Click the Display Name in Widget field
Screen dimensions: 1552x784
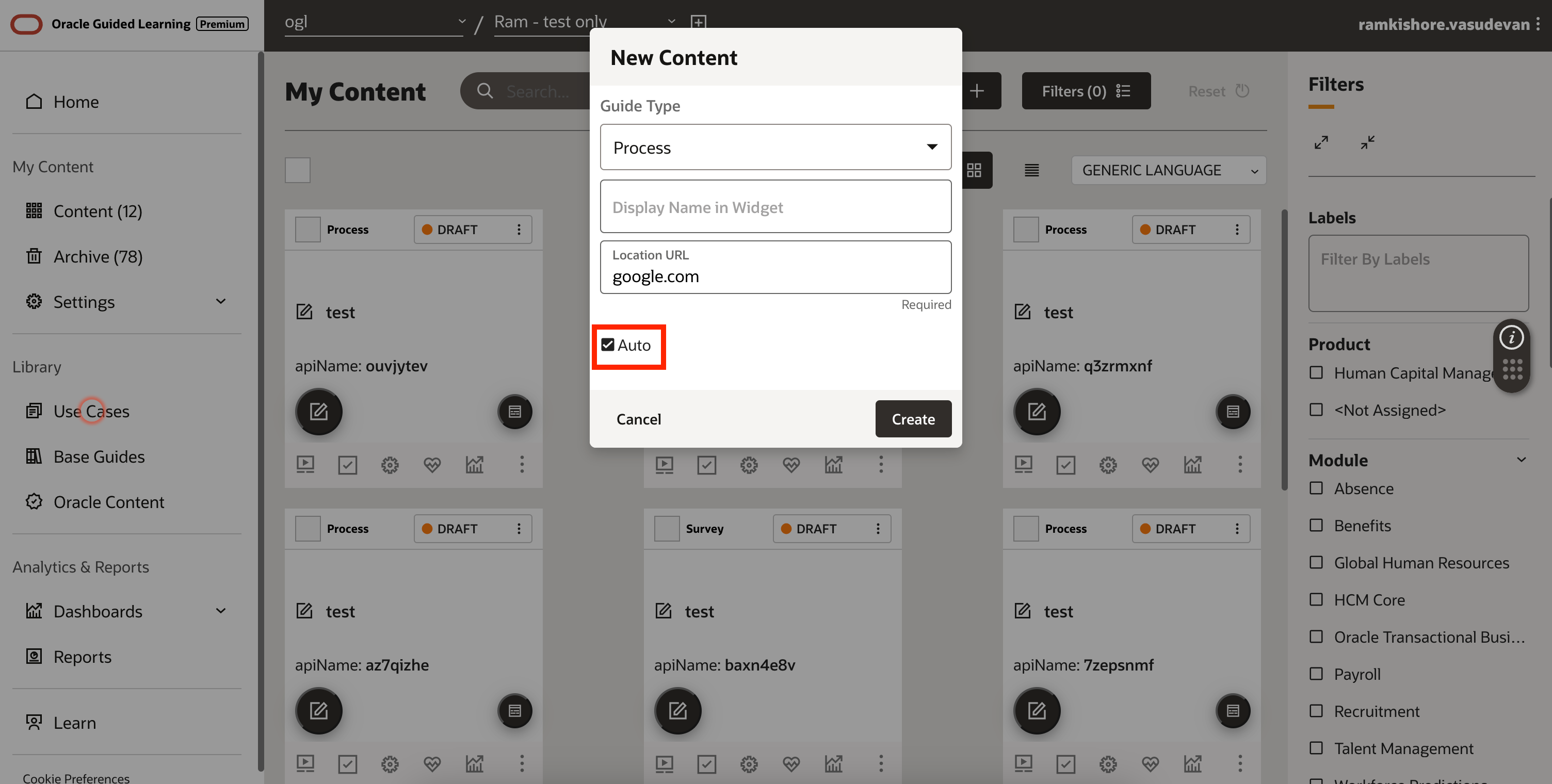(775, 207)
